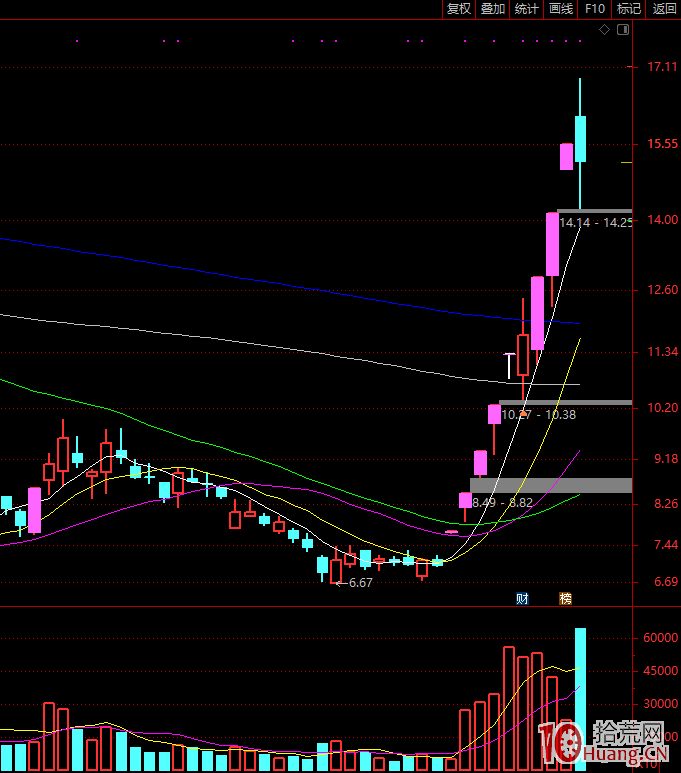Open F10 company information
Screen dimensions: 681x773
(595, 9)
